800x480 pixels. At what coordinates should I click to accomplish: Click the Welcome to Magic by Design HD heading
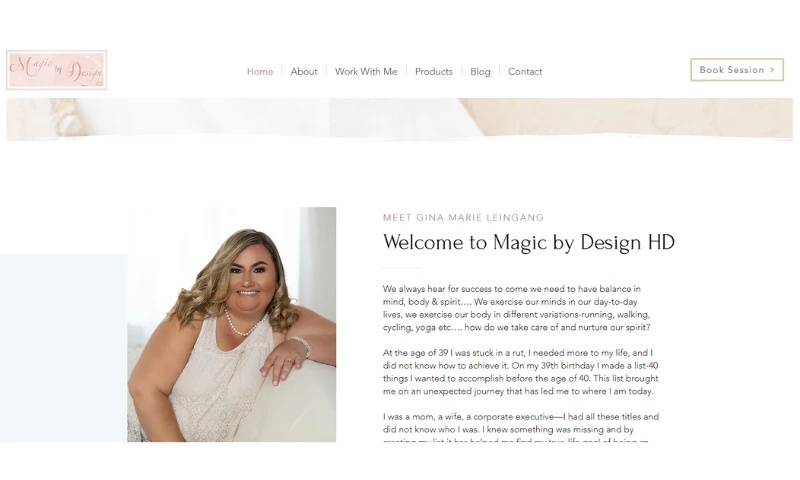(x=529, y=242)
